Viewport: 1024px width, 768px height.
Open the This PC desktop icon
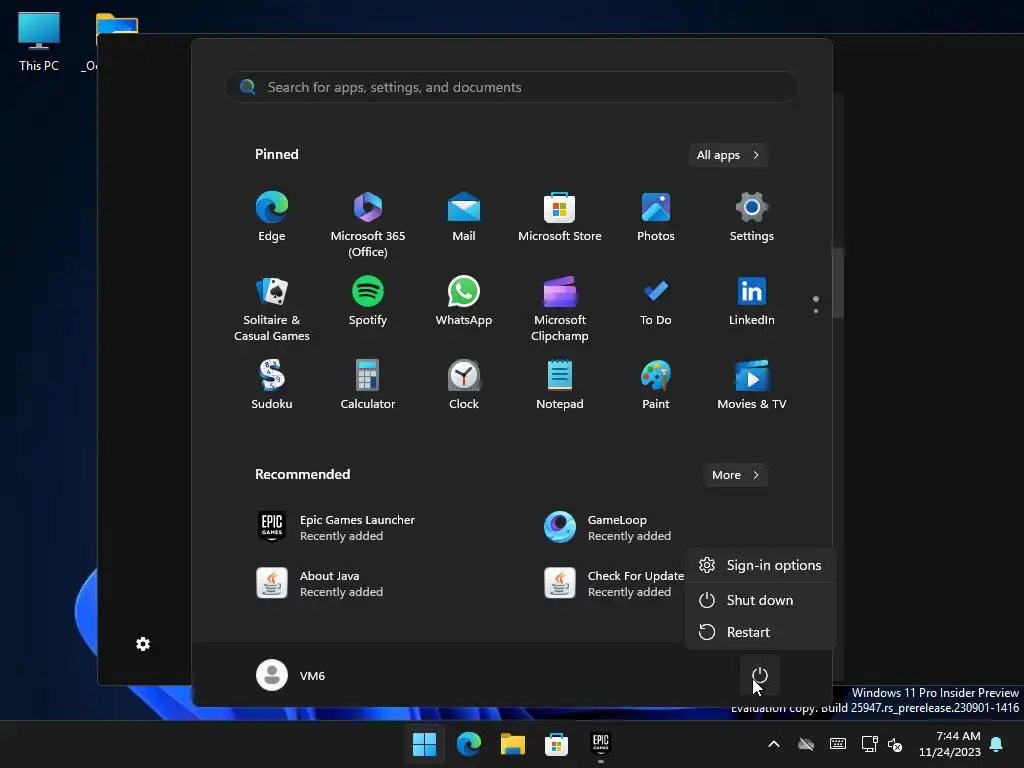[39, 42]
